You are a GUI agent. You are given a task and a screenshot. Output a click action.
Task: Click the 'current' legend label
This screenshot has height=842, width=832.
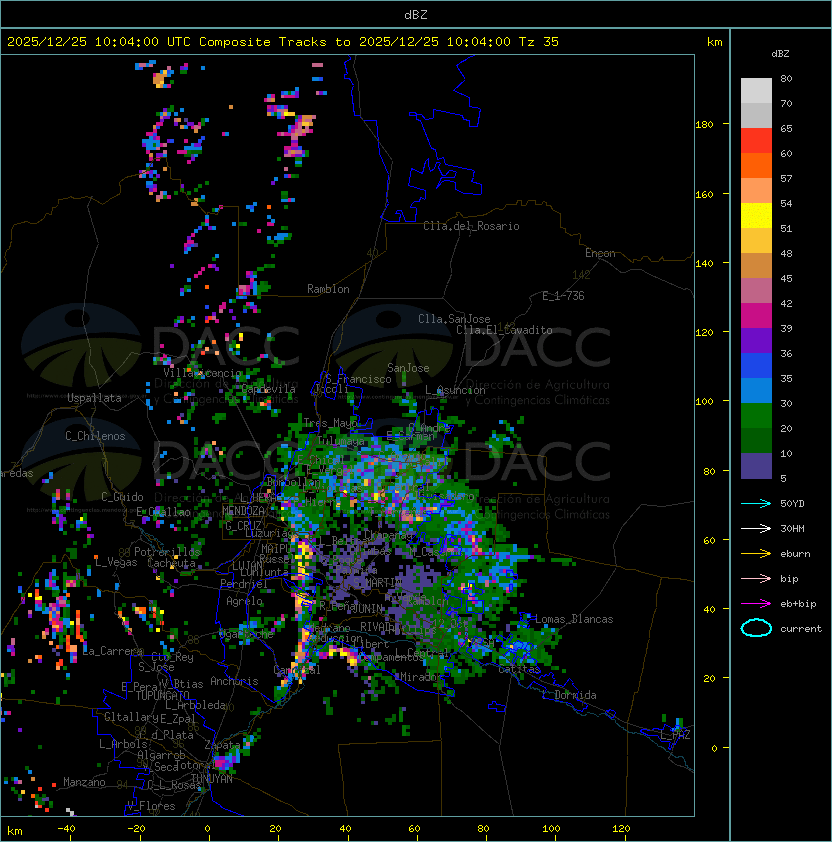click(801, 629)
